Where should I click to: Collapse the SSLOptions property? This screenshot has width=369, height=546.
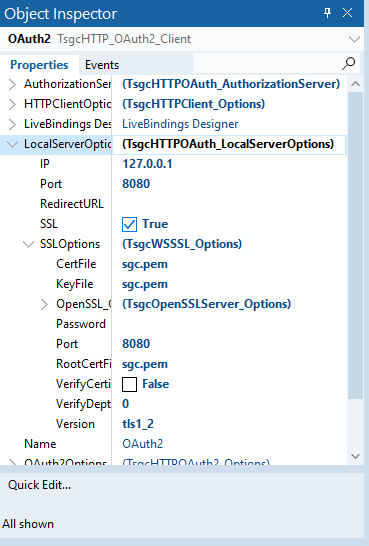pos(29,244)
